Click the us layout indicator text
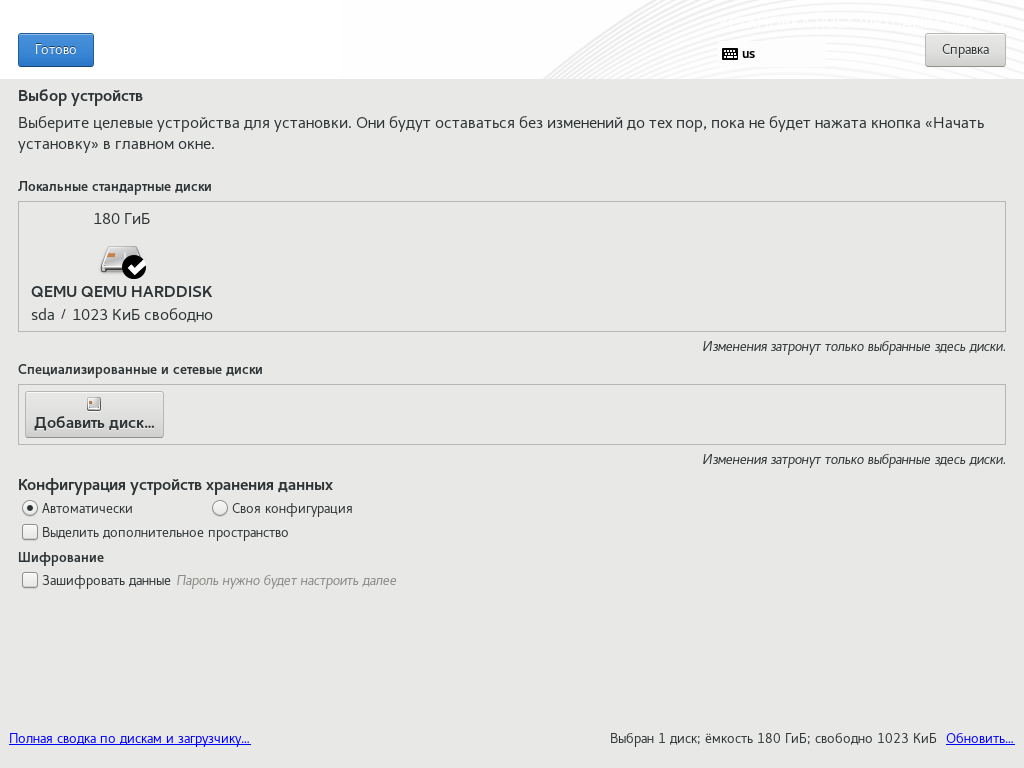Screen dimensions: 1024x768 click(749, 54)
